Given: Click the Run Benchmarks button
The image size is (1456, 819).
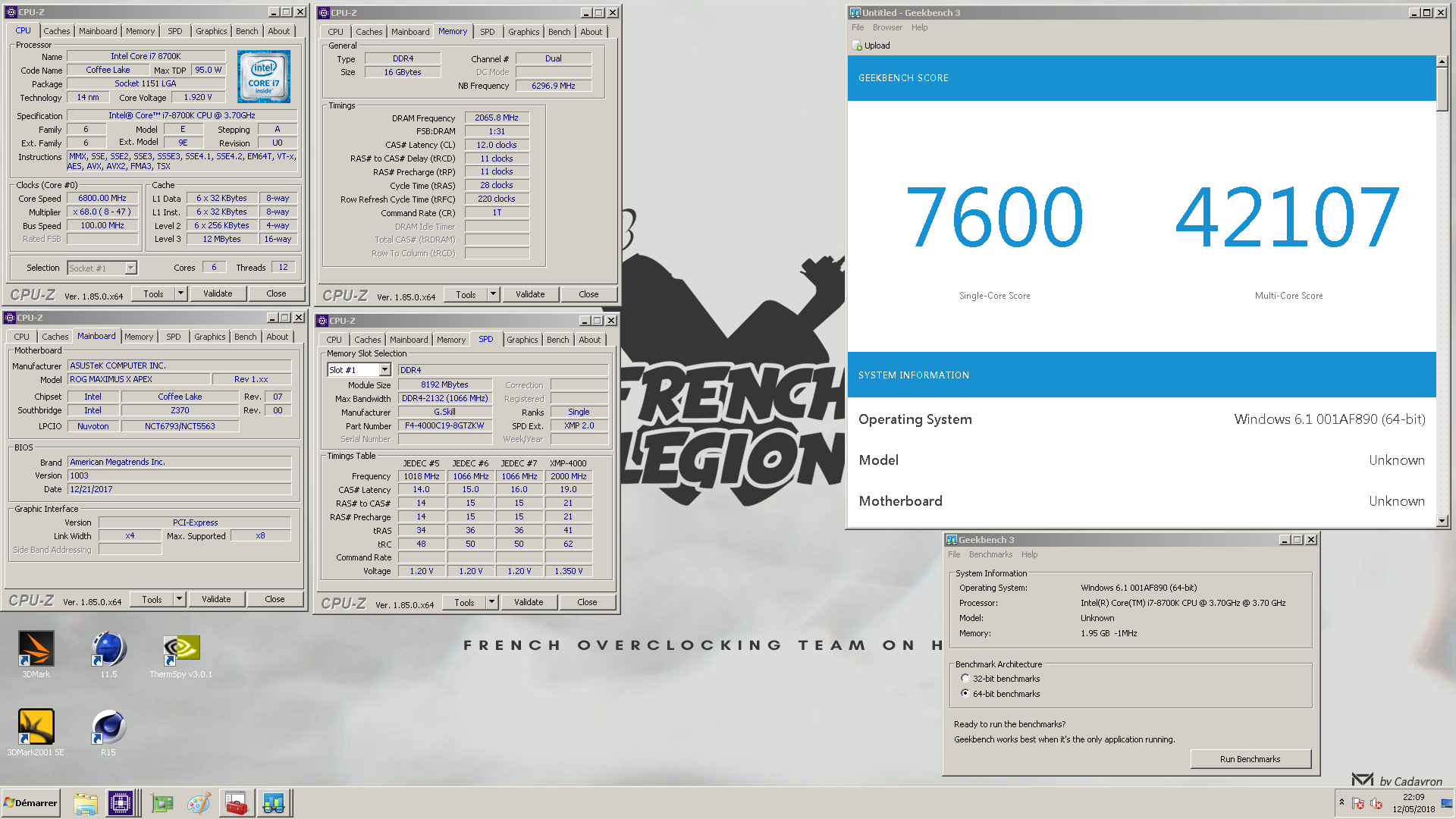Looking at the screenshot, I should tap(1250, 759).
